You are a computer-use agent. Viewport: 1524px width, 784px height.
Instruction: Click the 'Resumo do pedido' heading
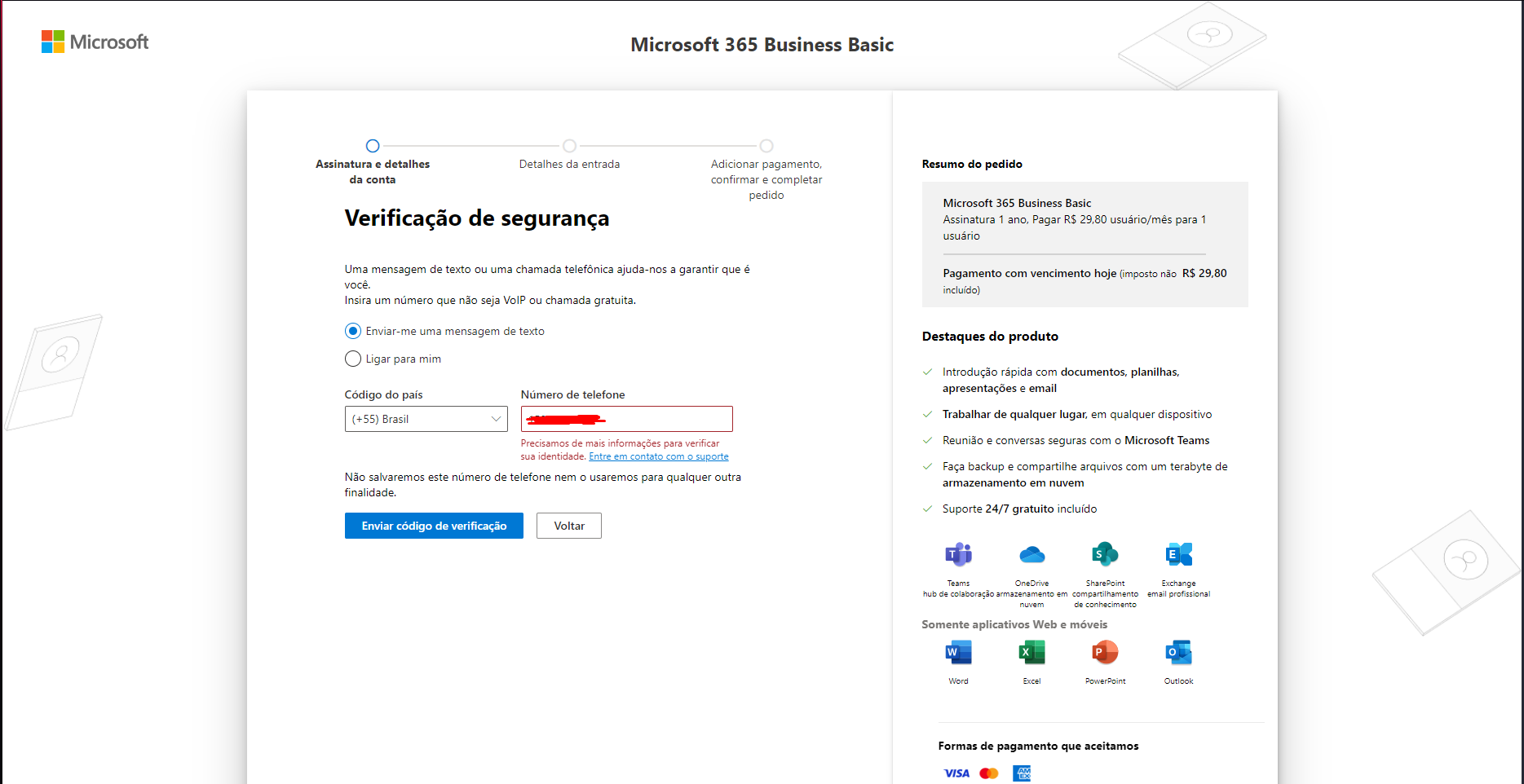[972, 164]
